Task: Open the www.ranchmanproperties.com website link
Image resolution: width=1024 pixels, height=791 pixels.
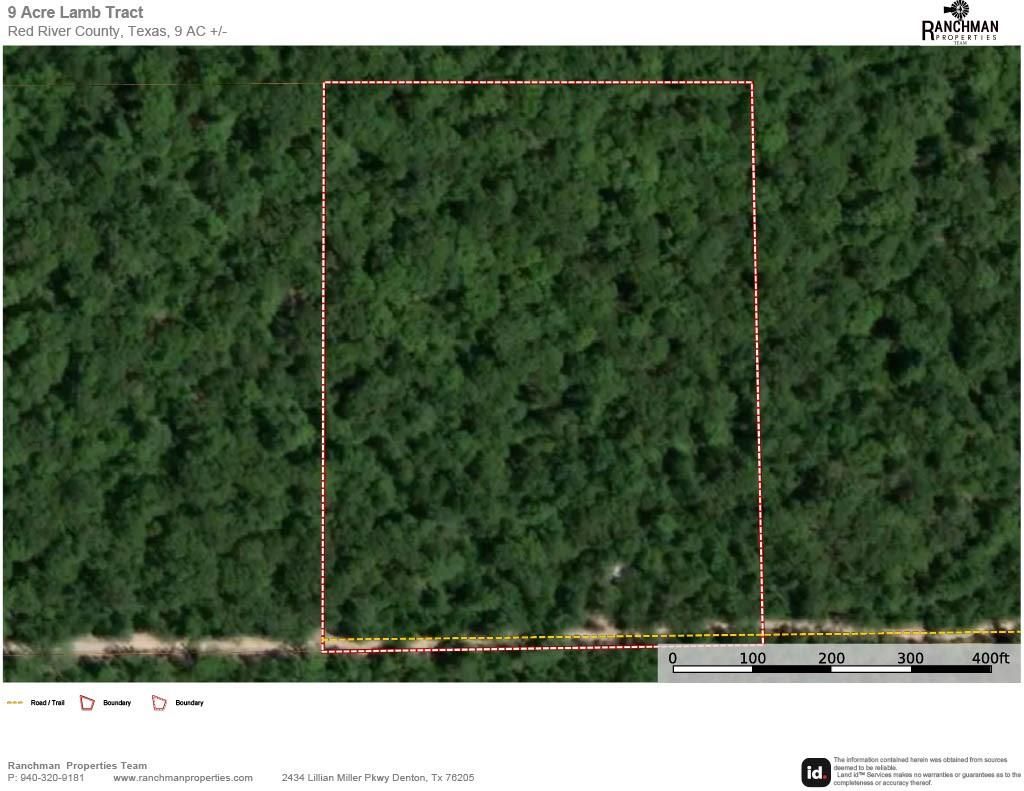Action: pos(182,778)
